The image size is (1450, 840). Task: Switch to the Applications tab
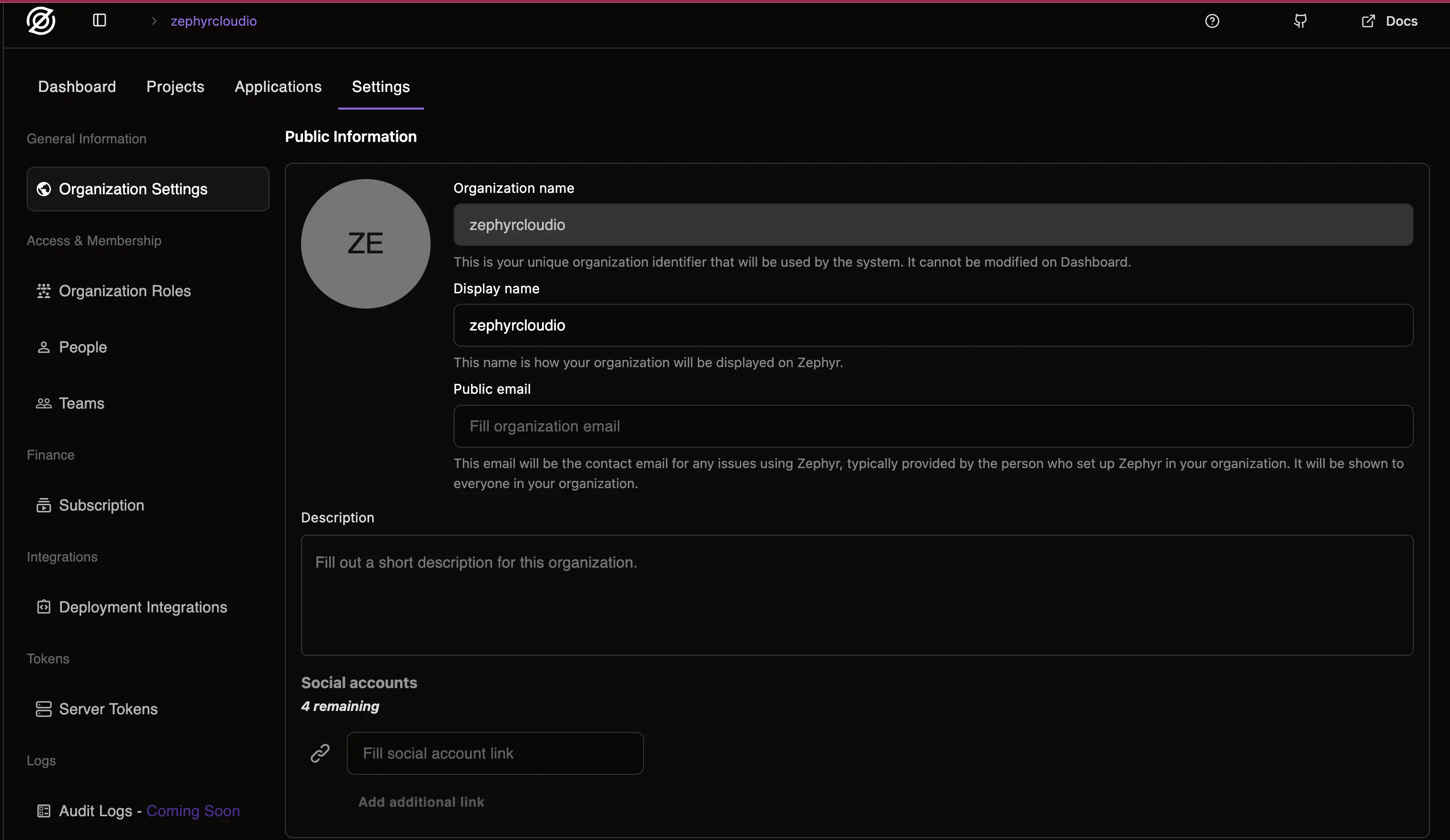(278, 87)
